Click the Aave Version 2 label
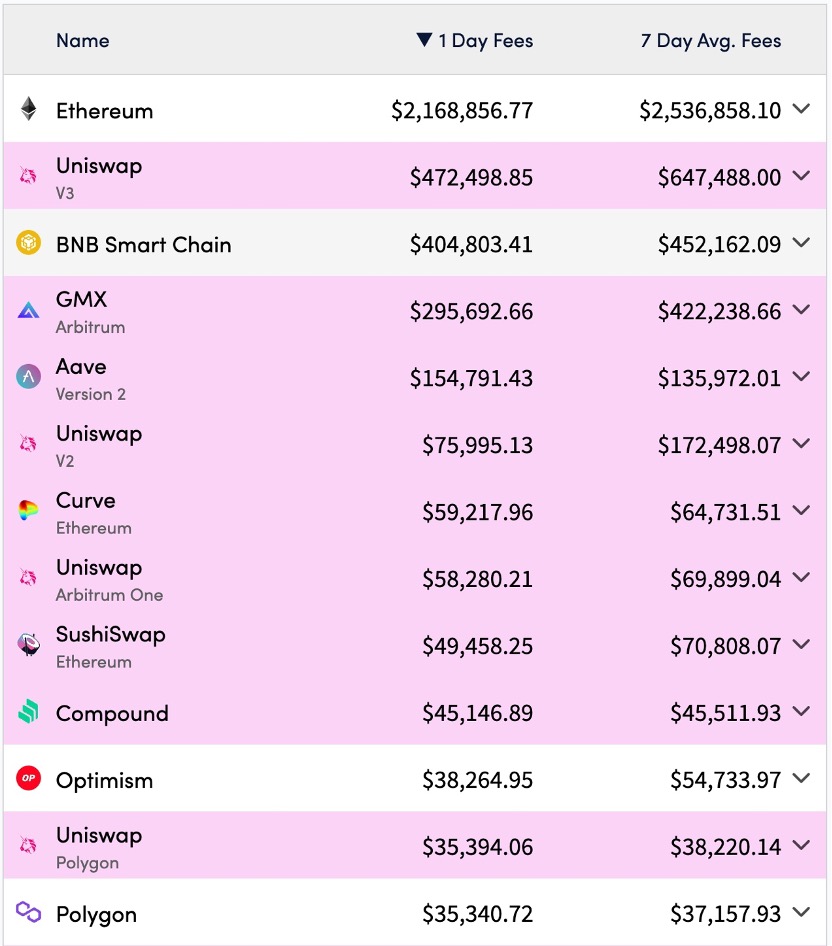832x946 pixels. click(x=90, y=395)
